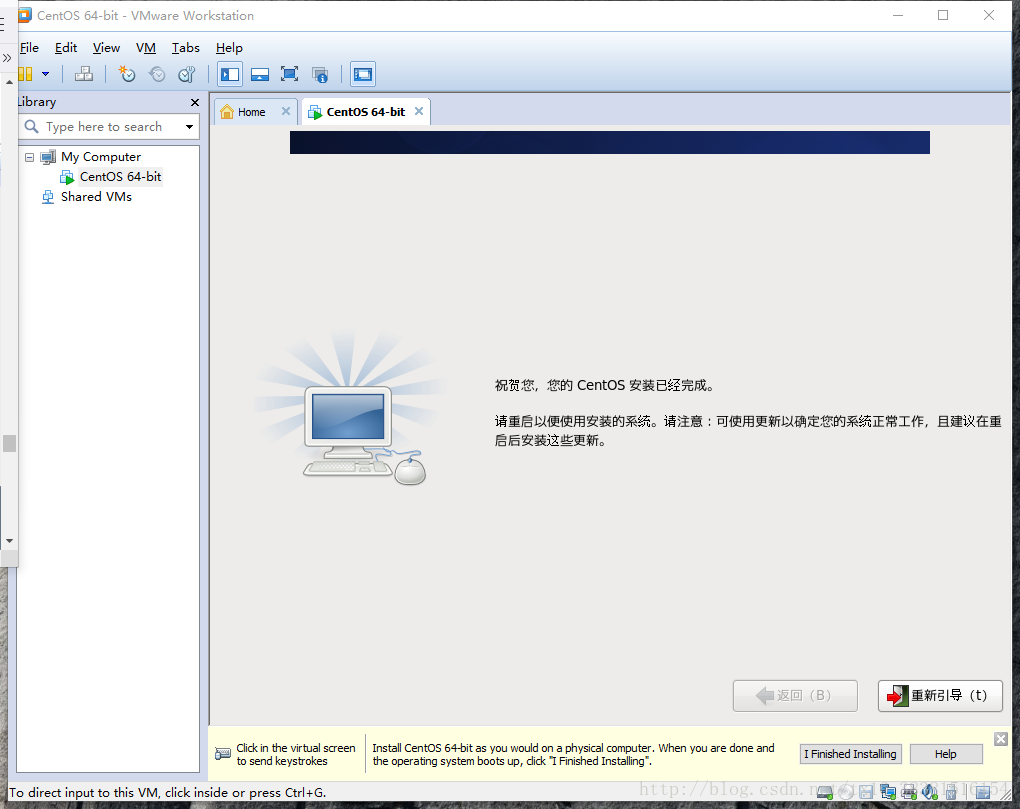Open the library search dropdown arrow
Screen dimensions: 1020x809
189,127
